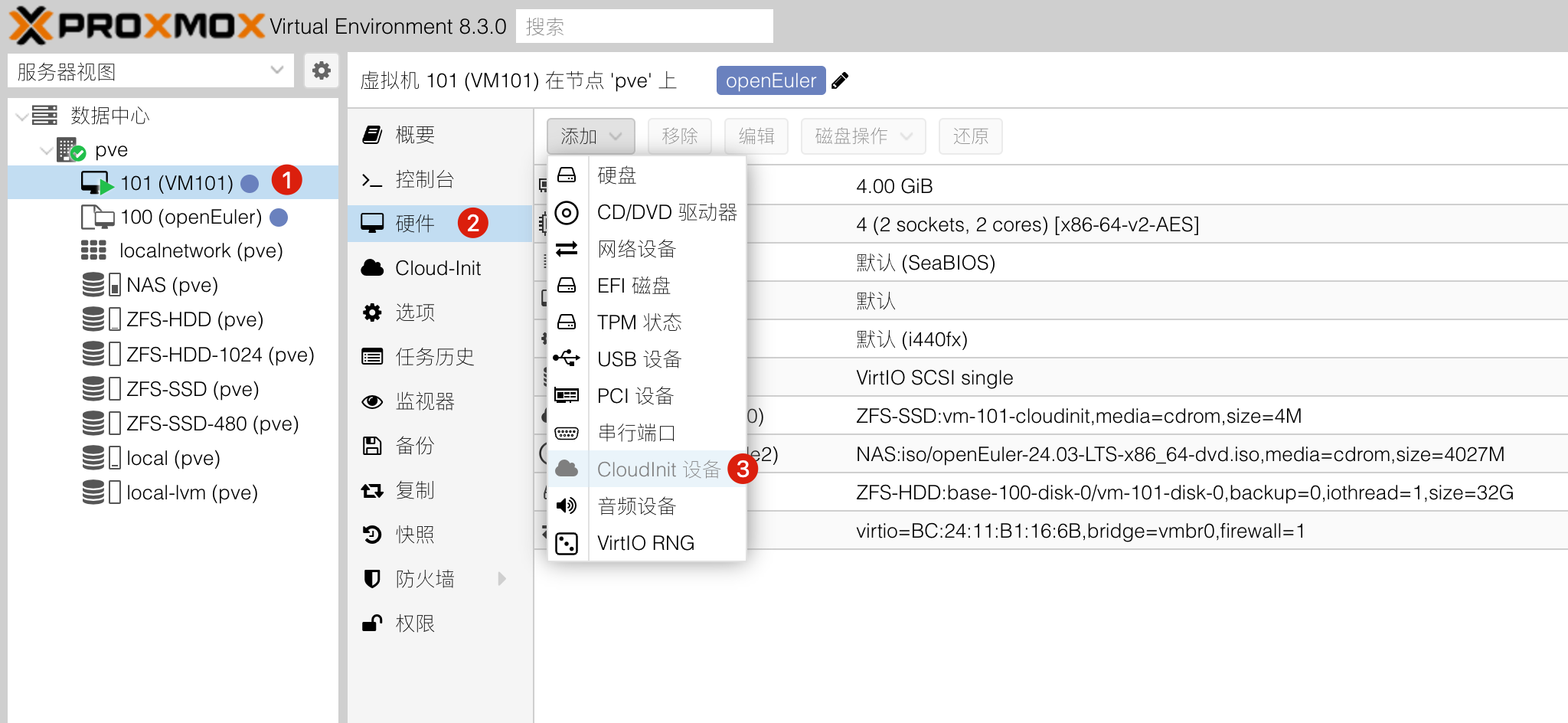Click the VirtIO SCSI single value
This screenshot has width=1568, height=723.
935,378
